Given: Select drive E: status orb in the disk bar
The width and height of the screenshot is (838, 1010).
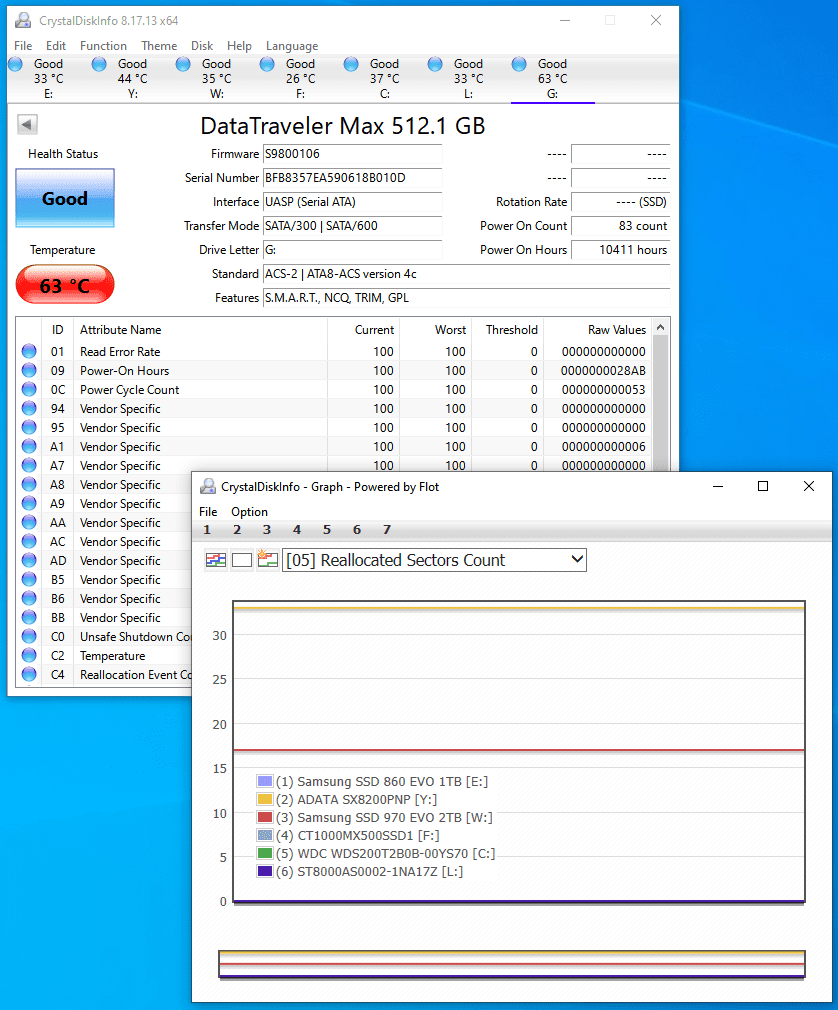Looking at the screenshot, I should pos(15,64).
